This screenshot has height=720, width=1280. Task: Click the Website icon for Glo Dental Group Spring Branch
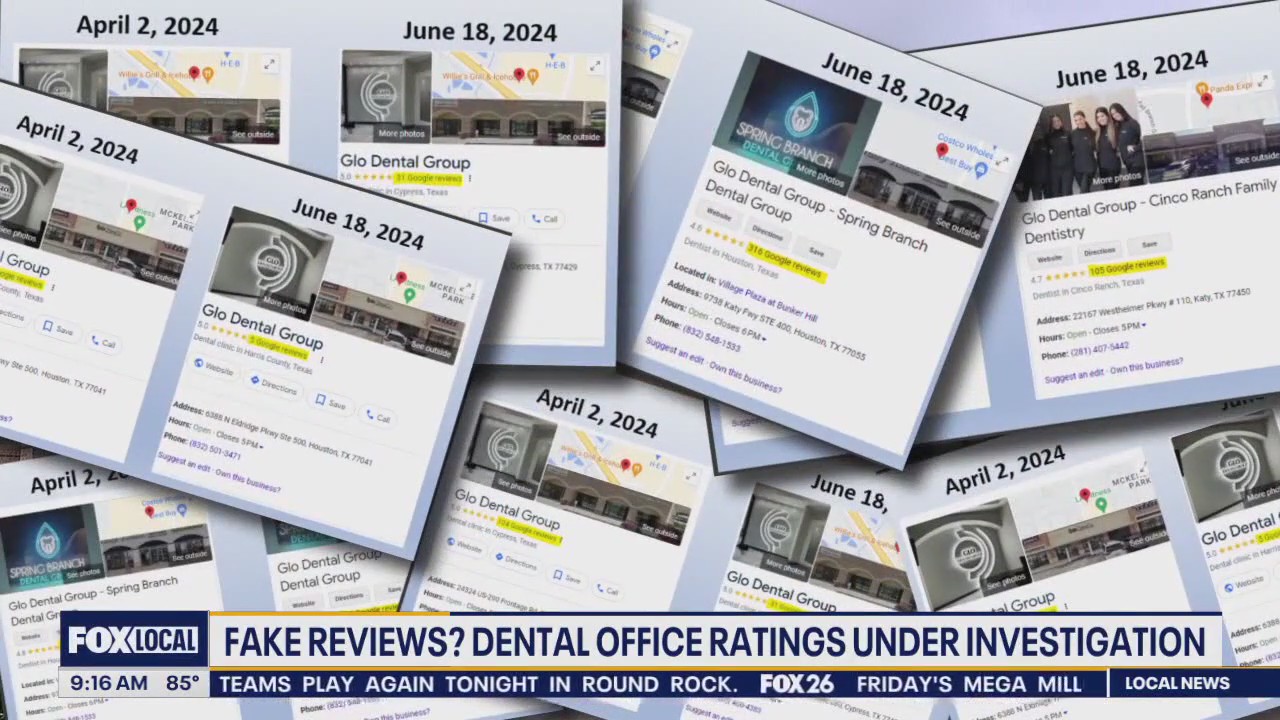pyautogui.click(x=718, y=215)
